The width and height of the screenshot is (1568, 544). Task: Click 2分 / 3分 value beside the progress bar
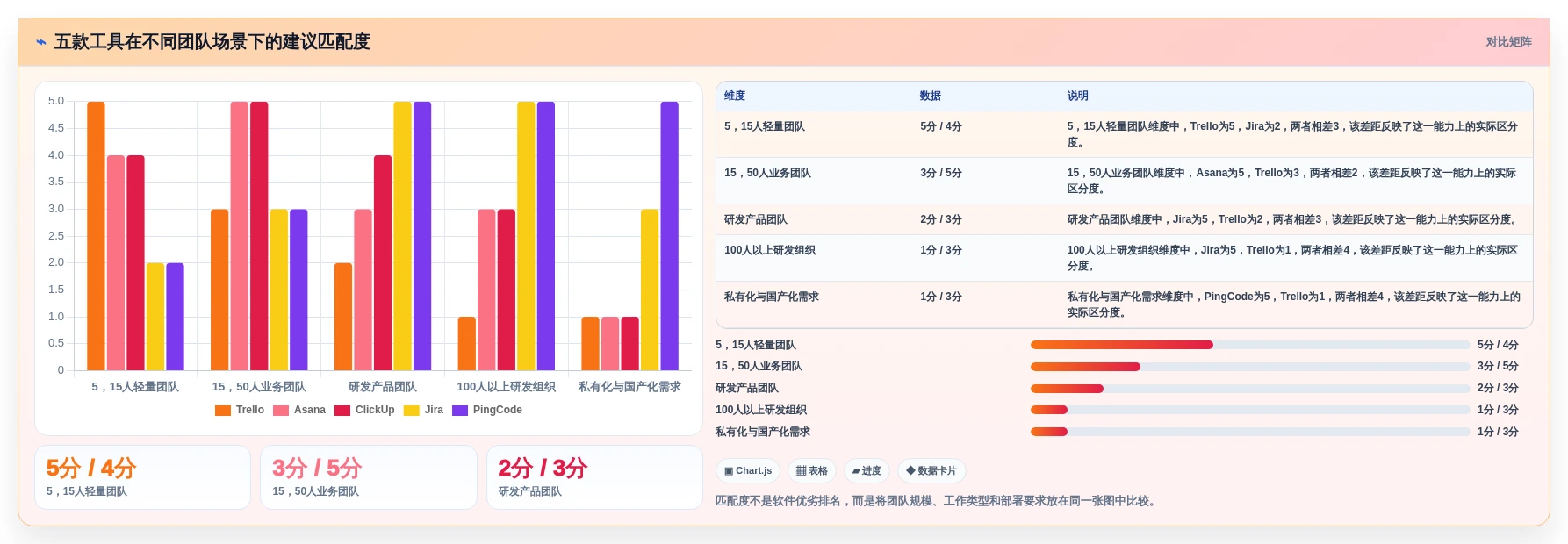pos(1498,388)
